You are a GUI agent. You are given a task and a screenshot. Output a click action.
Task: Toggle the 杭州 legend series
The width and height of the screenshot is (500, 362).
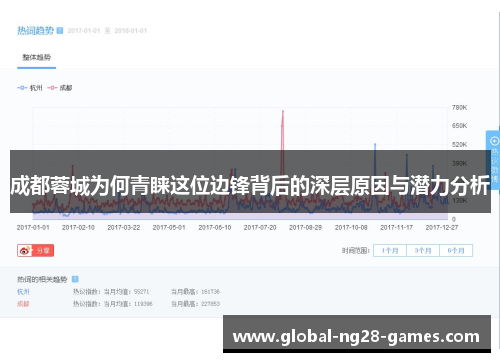click(30, 88)
